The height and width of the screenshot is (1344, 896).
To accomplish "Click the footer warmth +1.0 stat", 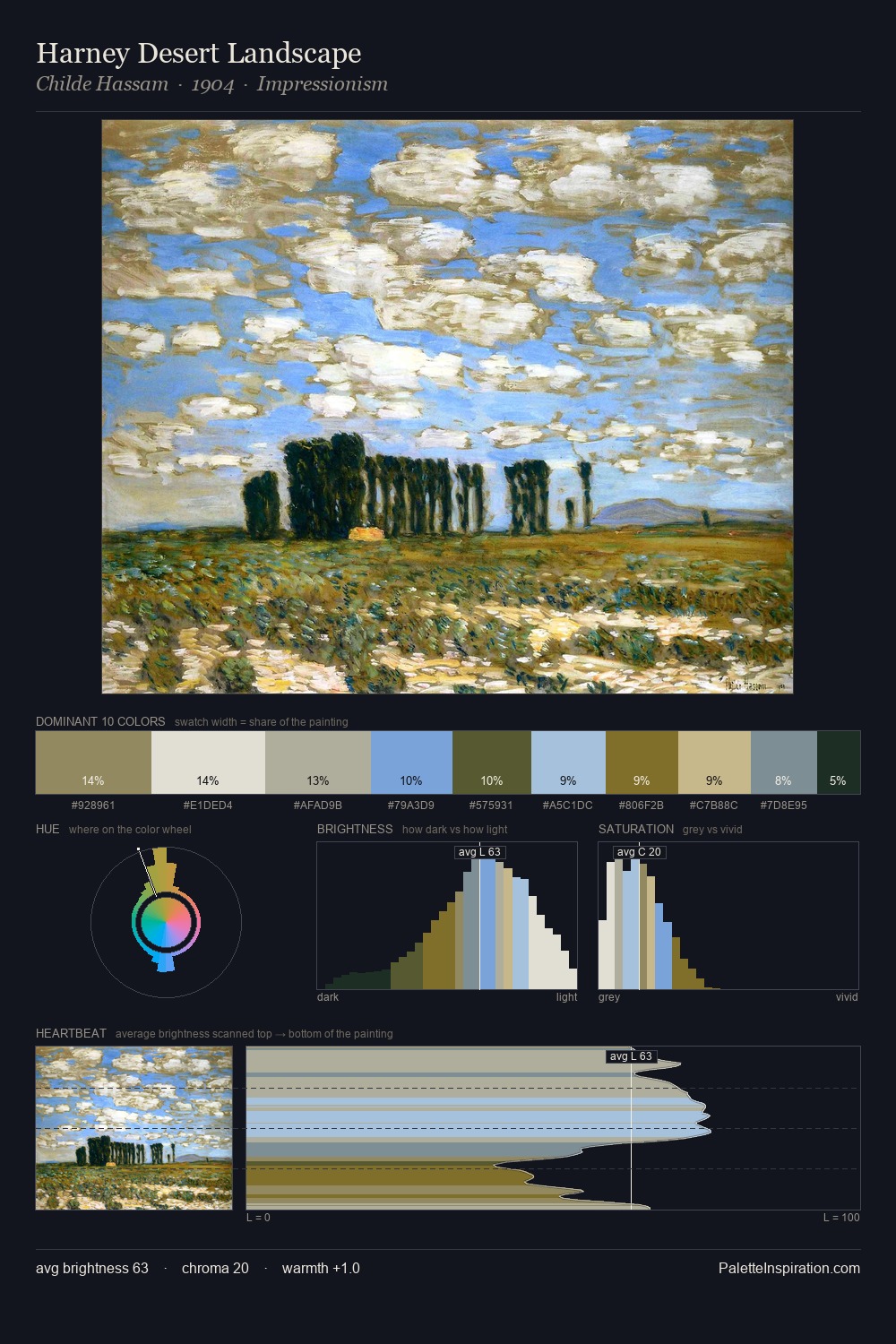I will point(321,1268).
